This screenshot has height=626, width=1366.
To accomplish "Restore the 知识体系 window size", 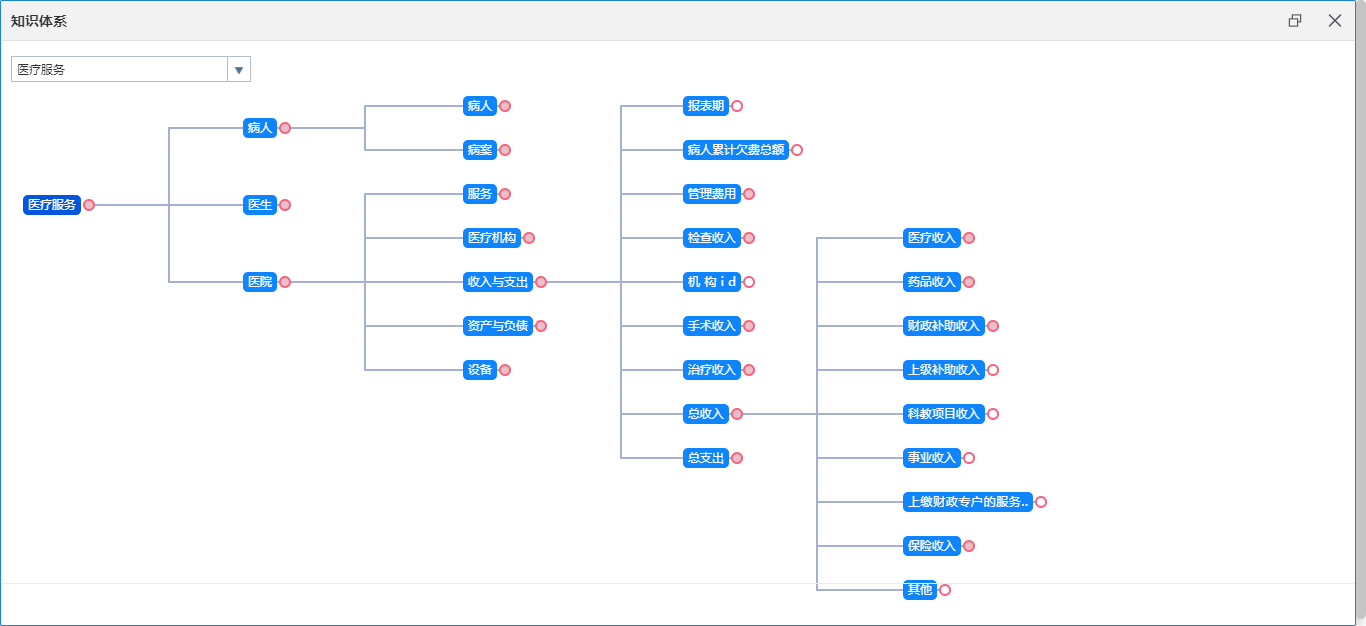I will 1295,21.
